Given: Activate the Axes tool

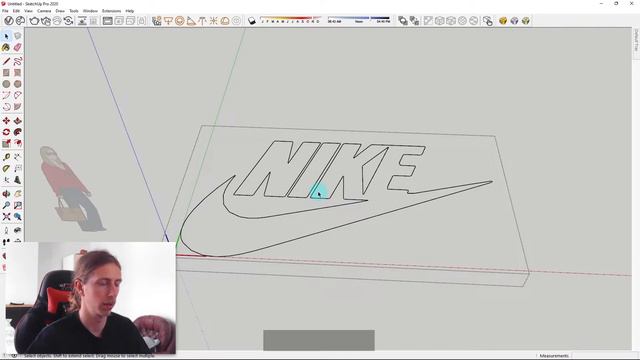Looking at the screenshot, I should click(6, 180).
